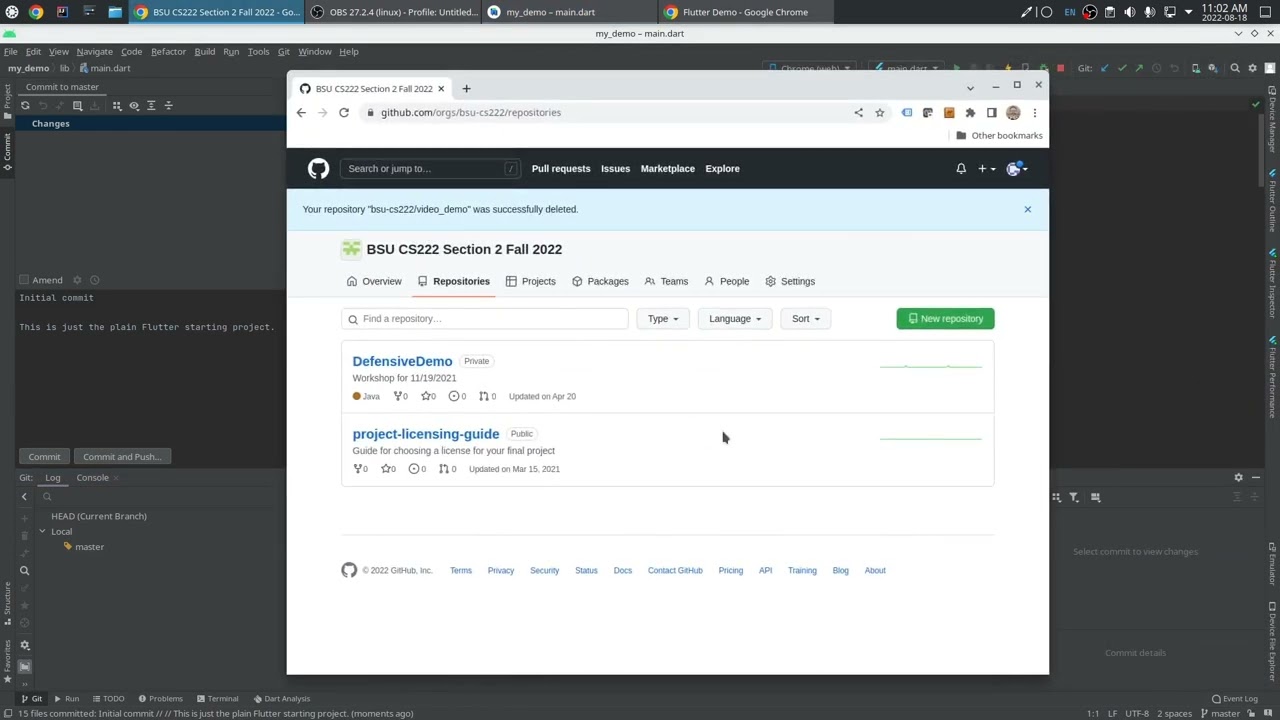Open the People tab
This screenshot has width=1280, height=720.
(x=726, y=282)
